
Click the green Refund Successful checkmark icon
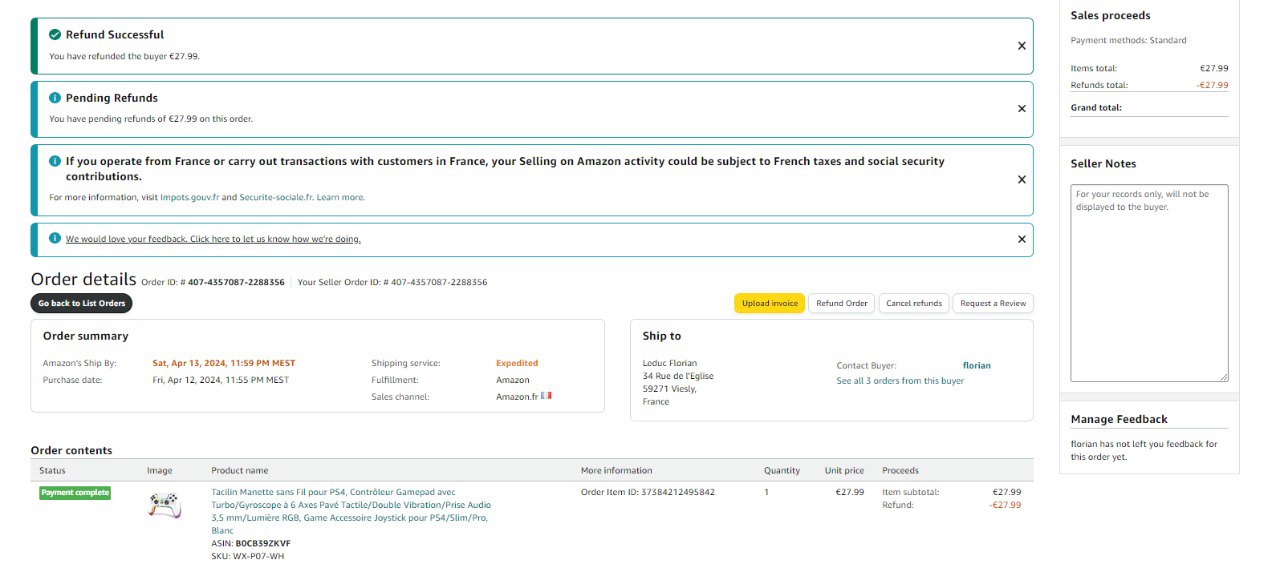click(x=55, y=35)
